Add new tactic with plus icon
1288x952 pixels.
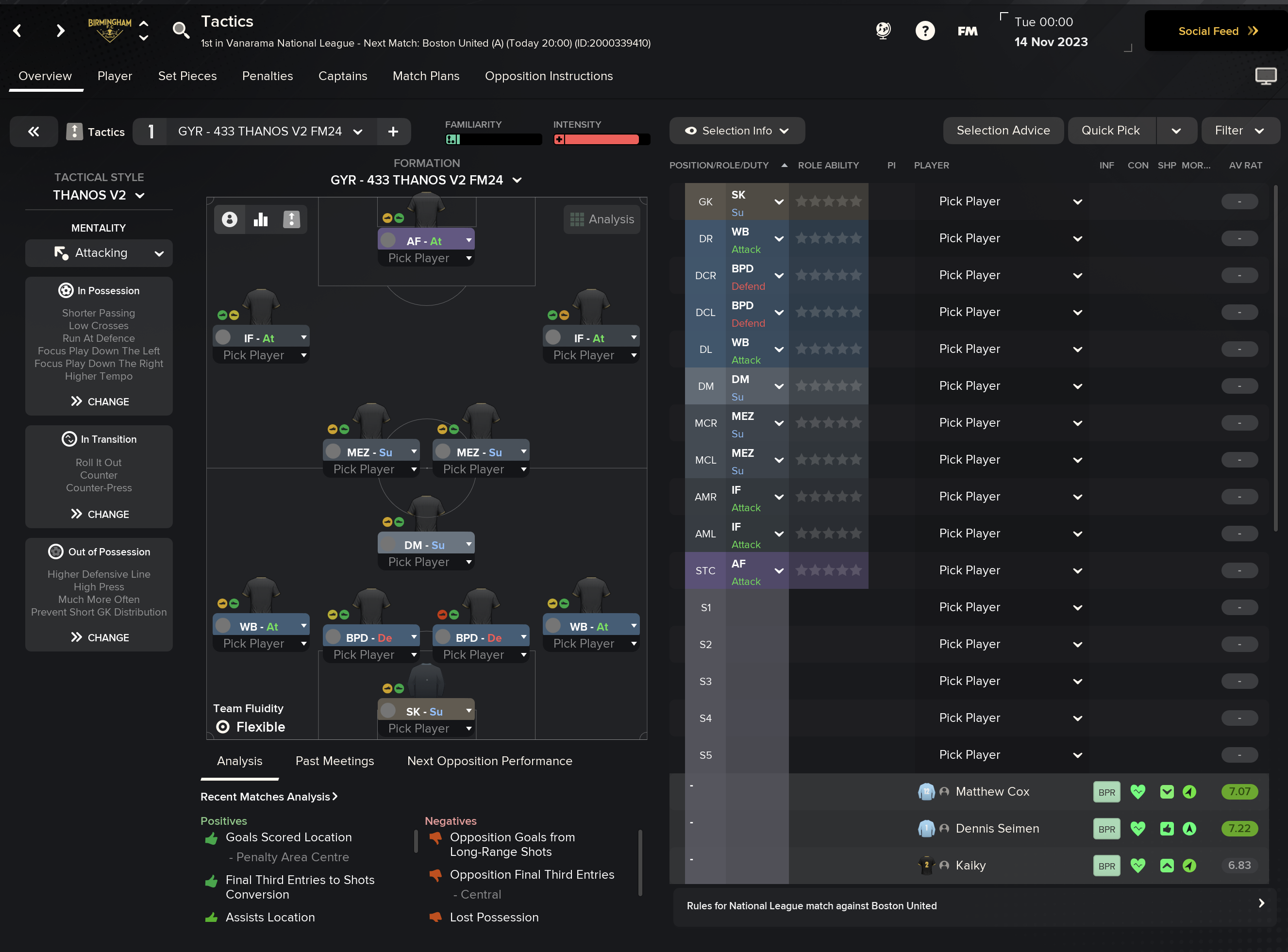point(393,132)
